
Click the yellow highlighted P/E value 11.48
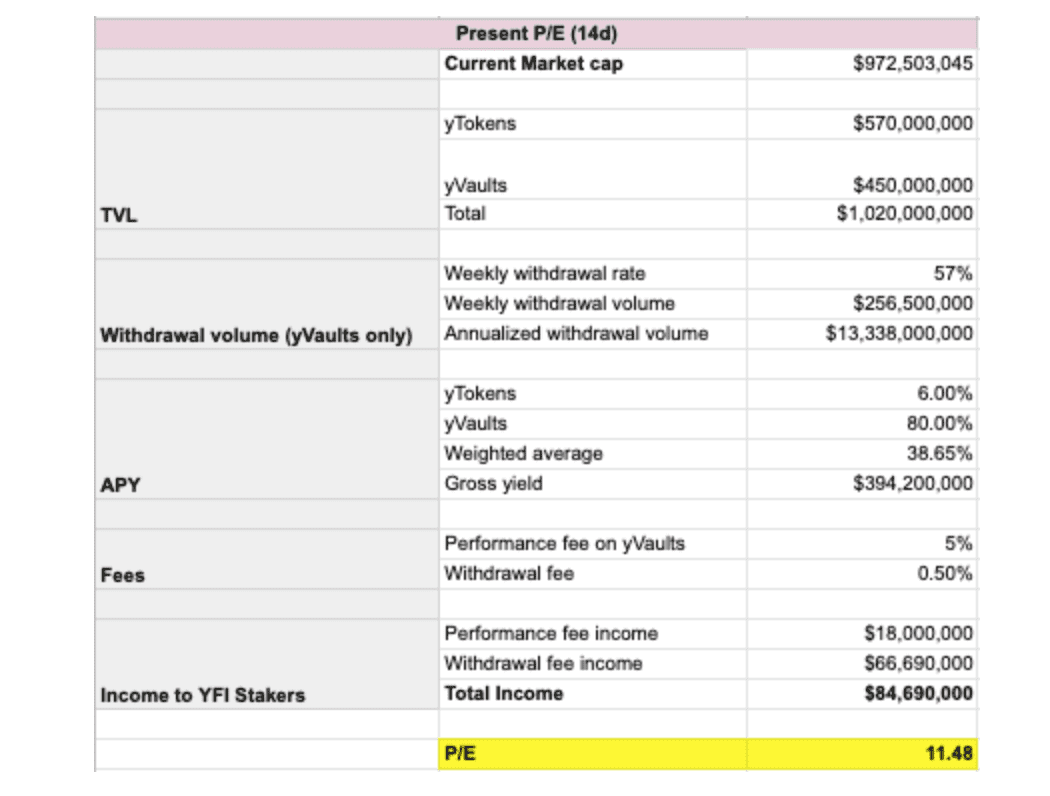pos(862,754)
